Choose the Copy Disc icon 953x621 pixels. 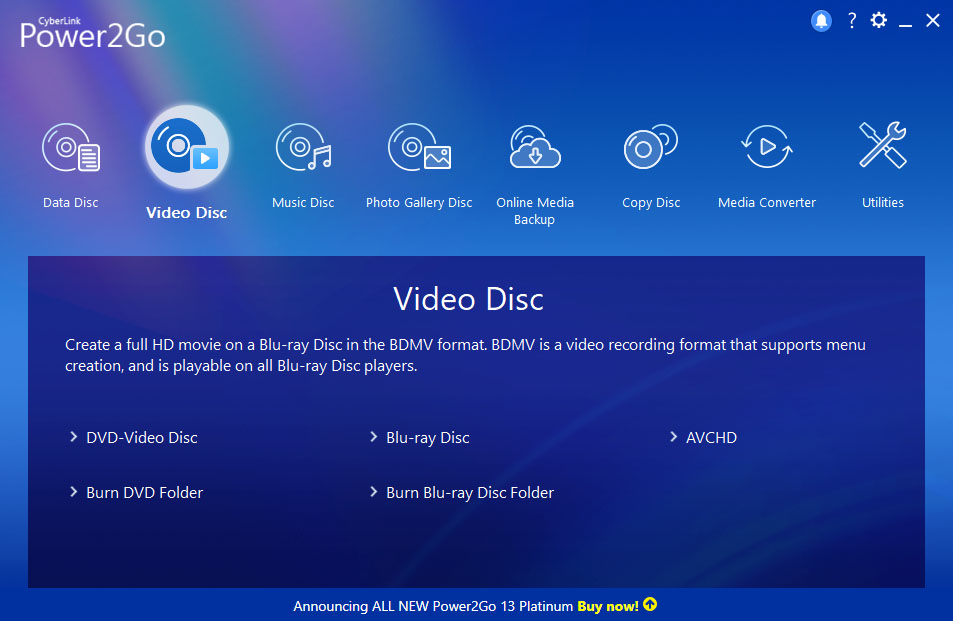651,146
